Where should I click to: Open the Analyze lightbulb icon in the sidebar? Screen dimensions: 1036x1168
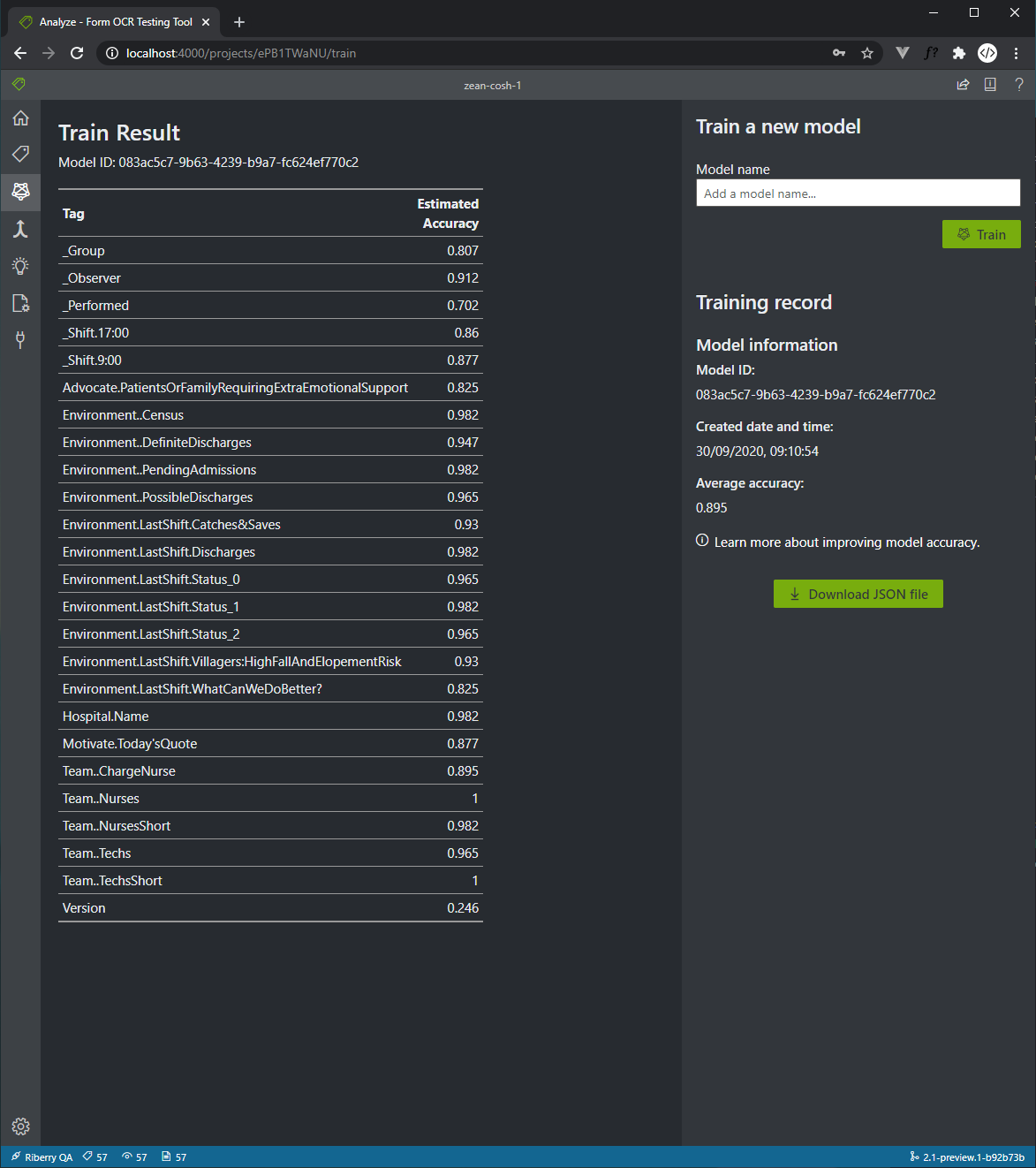(x=20, y=266)
